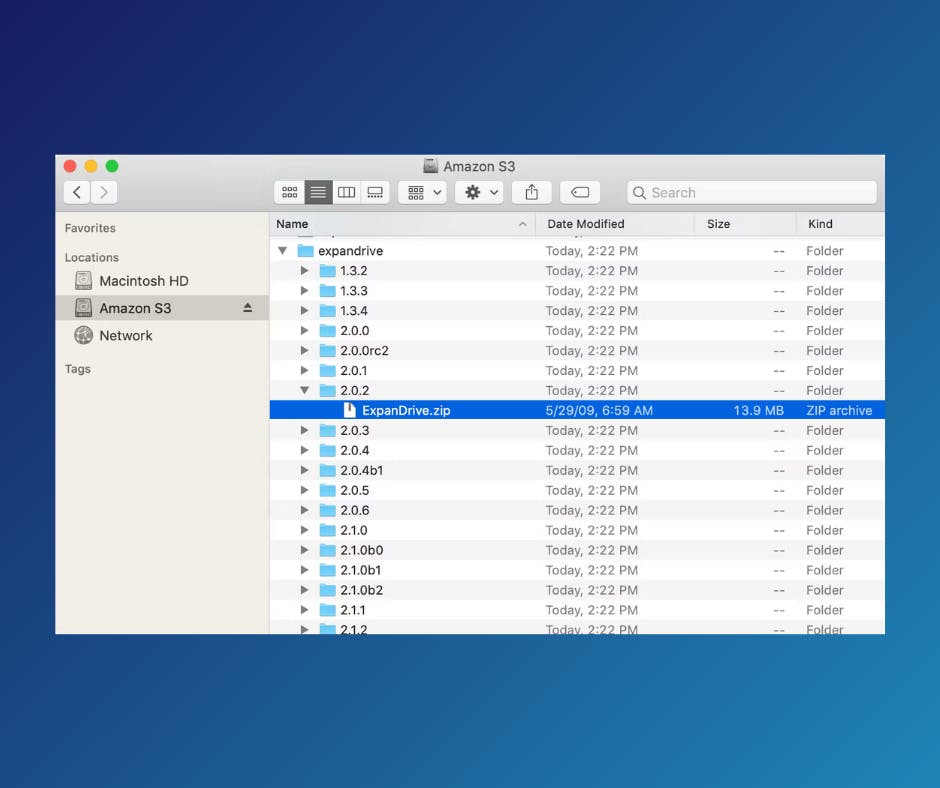
Task: Toggle List view selection
Action: coord(318,192)
